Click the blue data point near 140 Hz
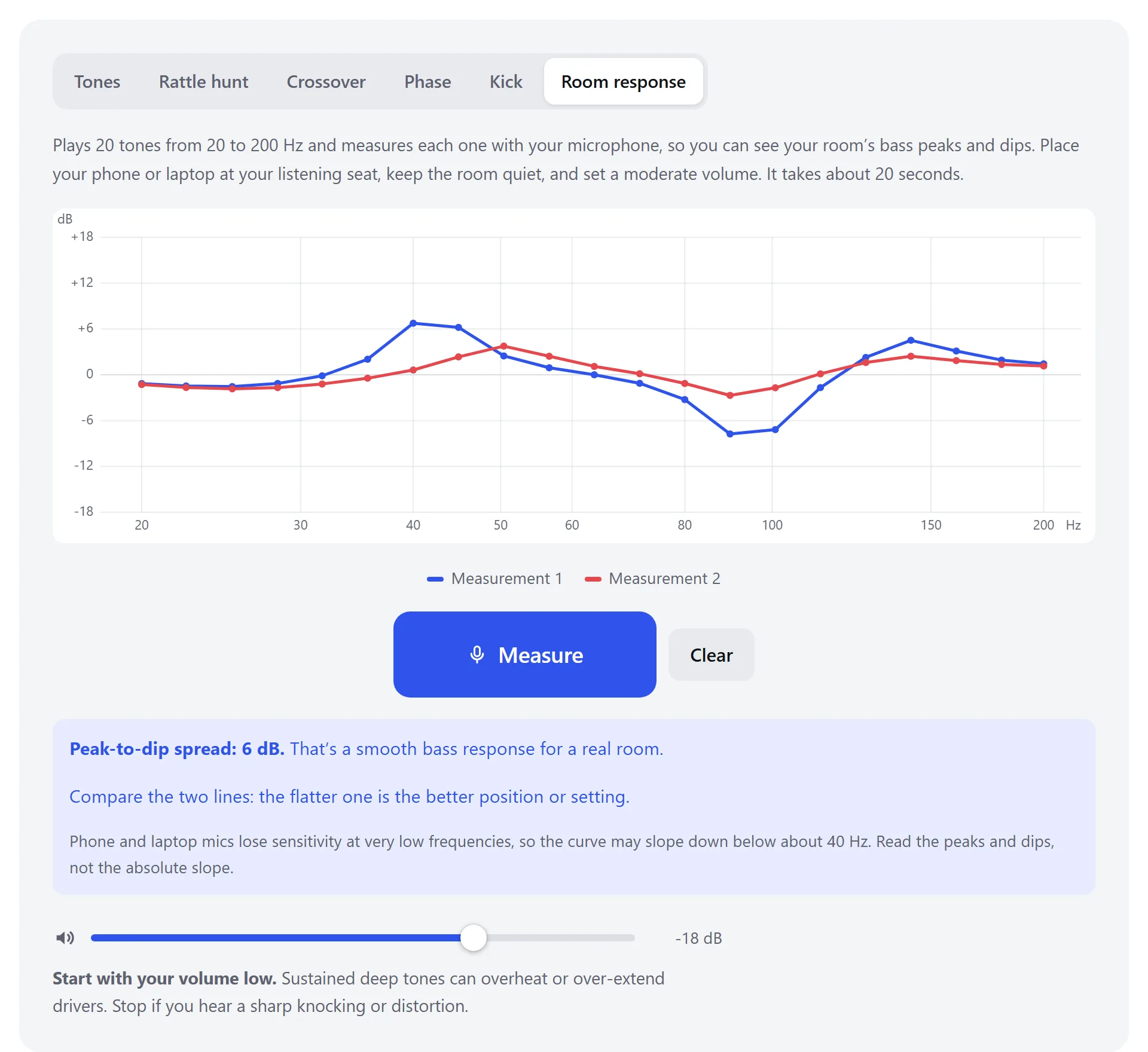Image resolution: width=1148 pixels, height=1052 pixels. click(x=911, y=340)
